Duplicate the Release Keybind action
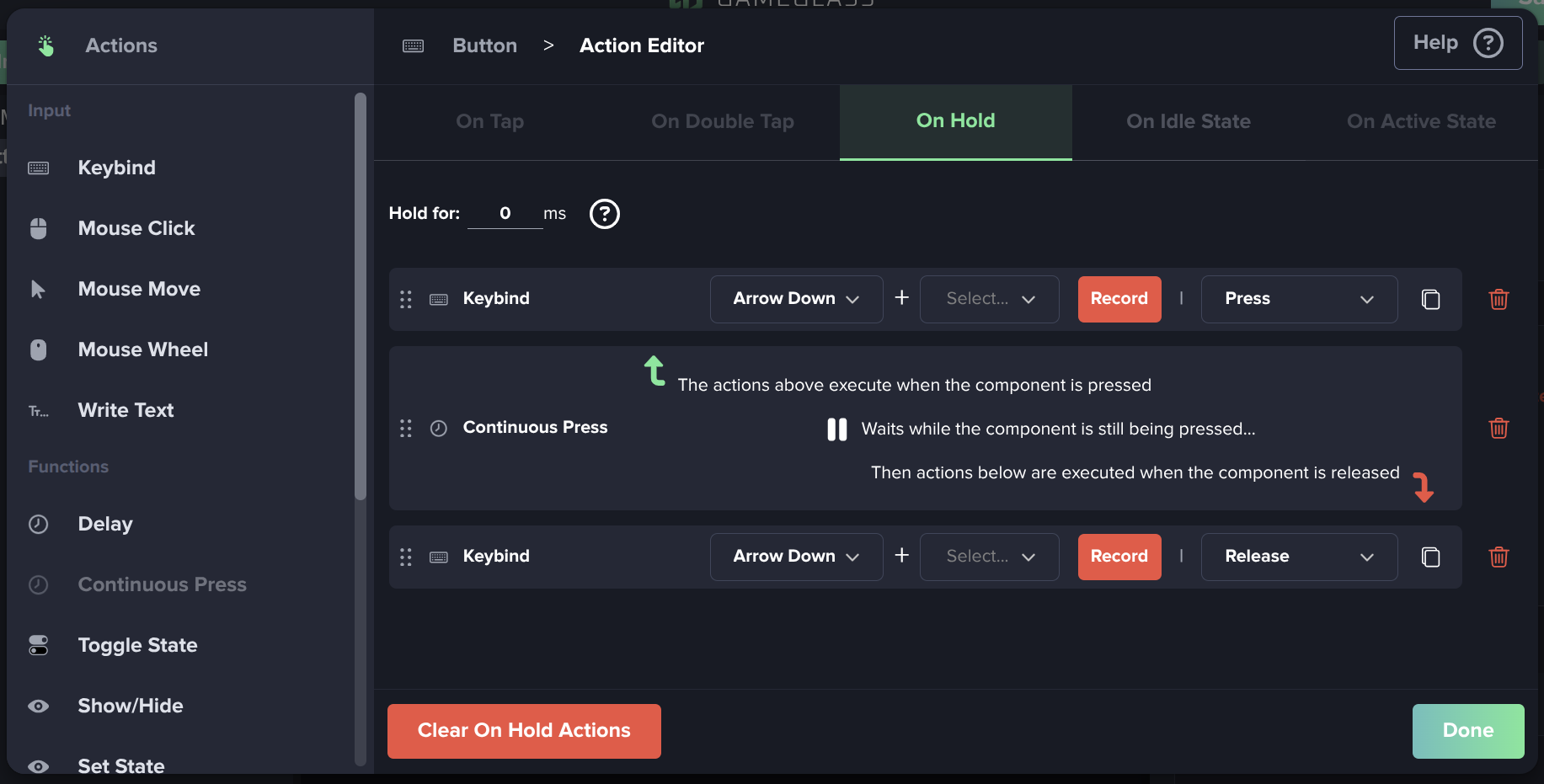Image resolution: width=1544 pixels, height=784 pixels. 1430,557
